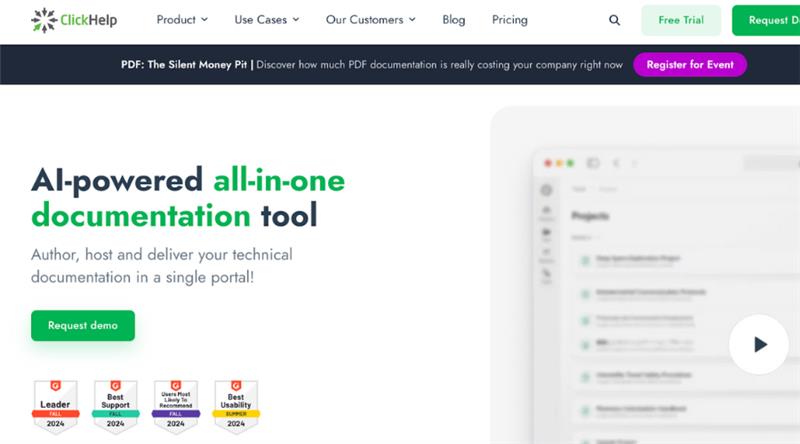Screen dimensions: 800x444
Task: Click the G2 Leader Fall 2024 badge
Action: [x=56, y=407]
